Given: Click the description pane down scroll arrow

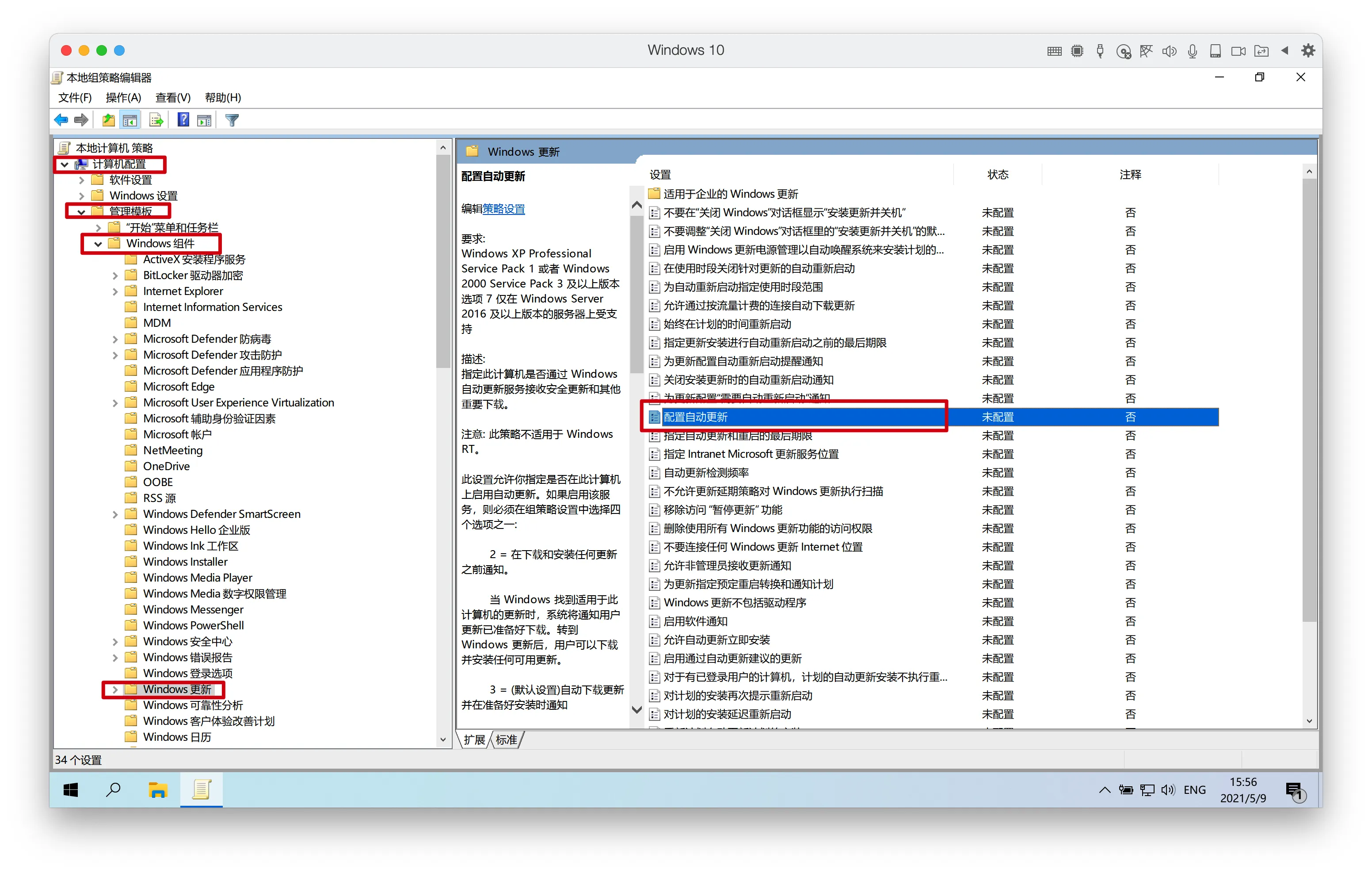Looking at the screenshot, I should click(x=637, y=710).
